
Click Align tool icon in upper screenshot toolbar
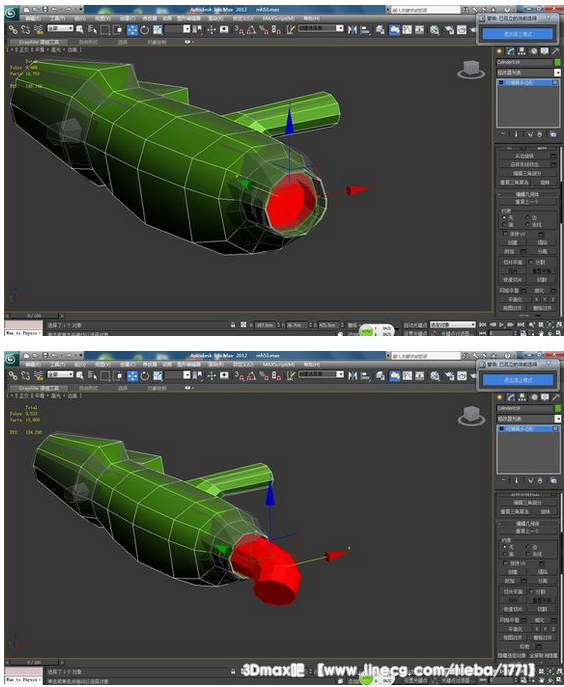(x=365, y=29)
